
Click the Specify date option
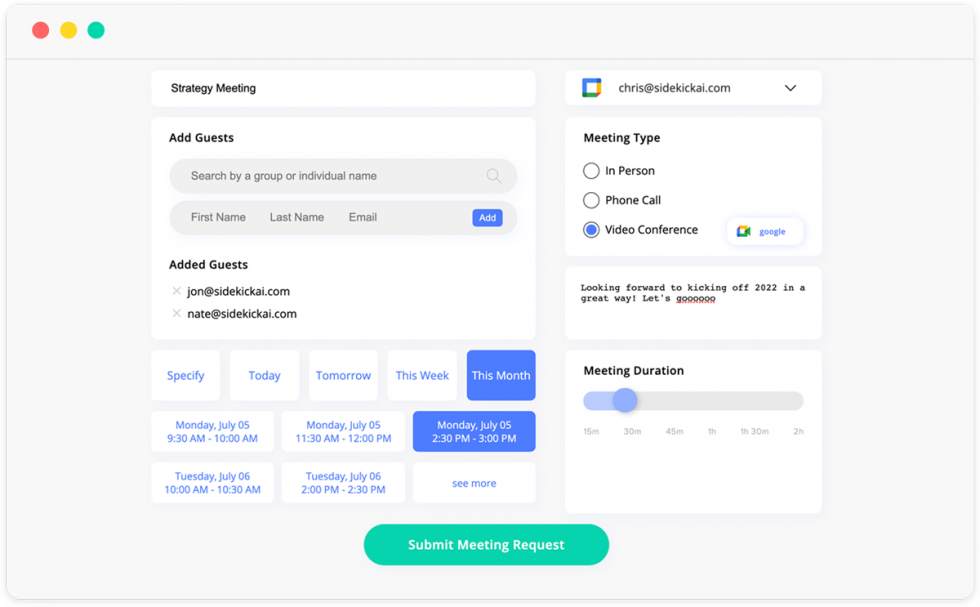[185, 375]
